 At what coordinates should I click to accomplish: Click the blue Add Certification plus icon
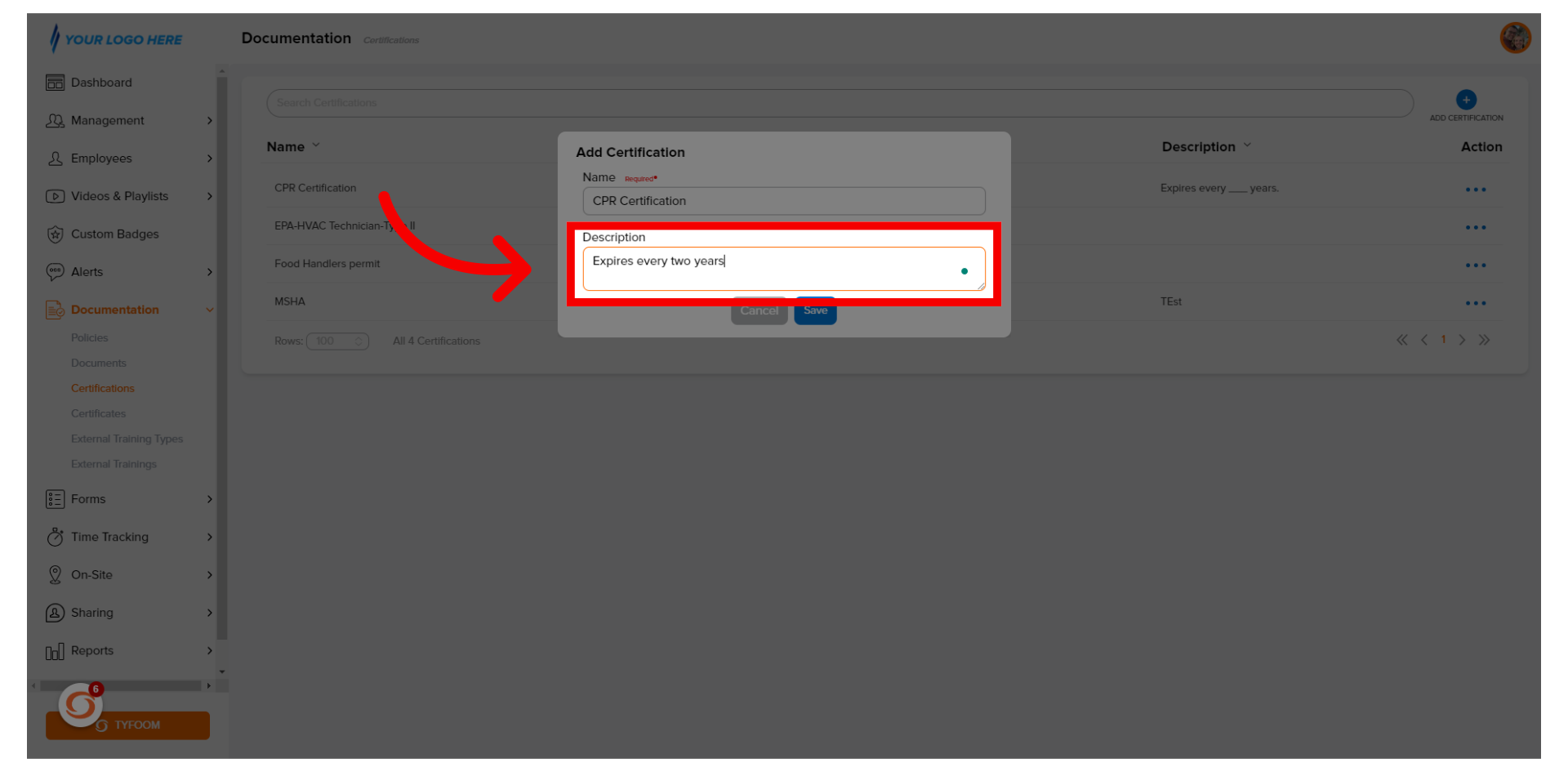1466,100
